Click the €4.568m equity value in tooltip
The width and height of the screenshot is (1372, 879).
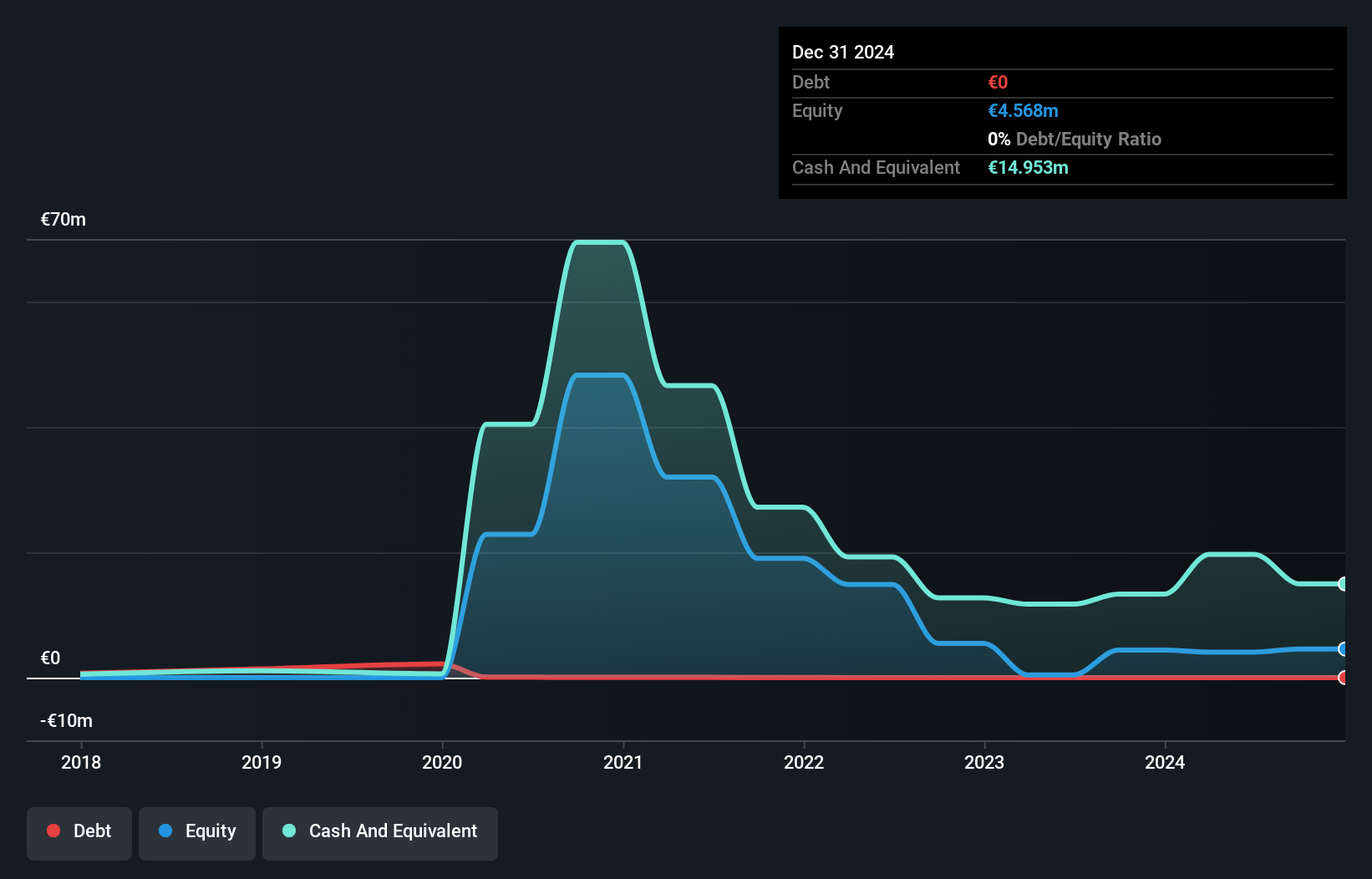click(x=1023, y=111)
